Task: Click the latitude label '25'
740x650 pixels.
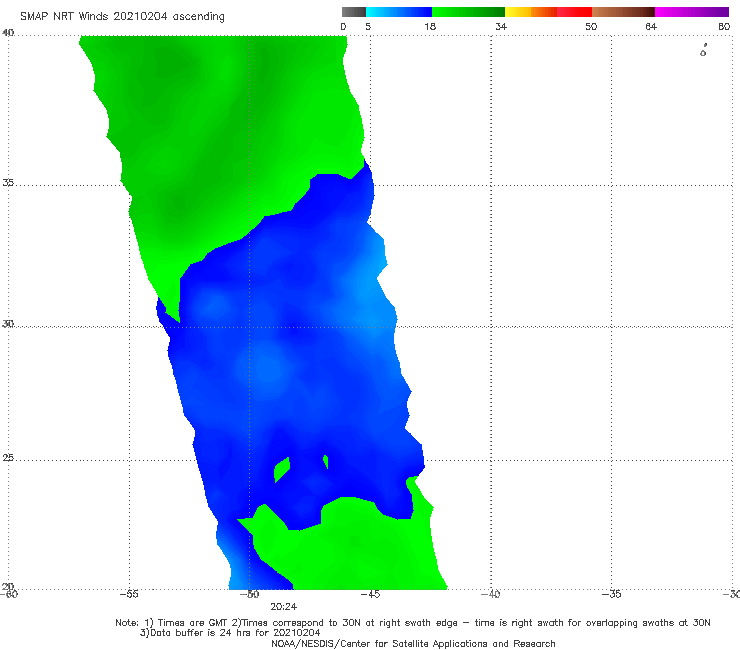Action: [8, 457]
